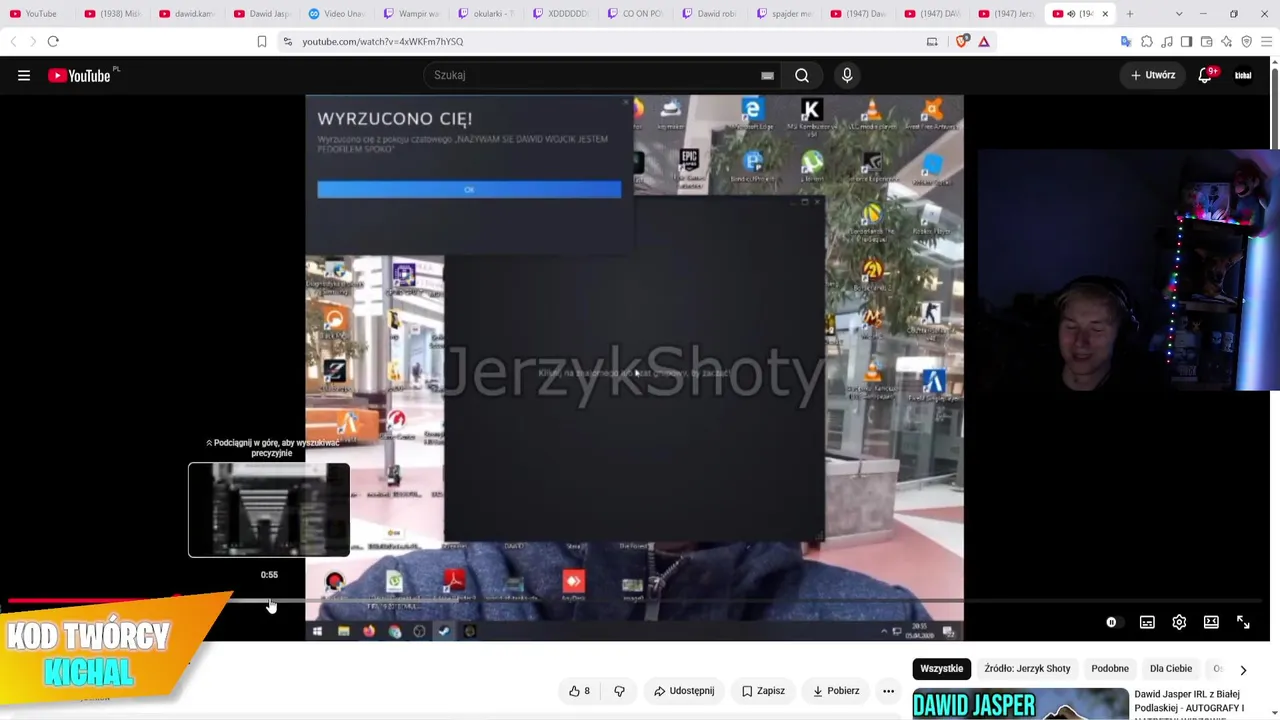Viewport: 1280px width, 720px height.
Task: Open the Dawid Jasper recommended video thumbnail
Action: tap(1020, 704)
